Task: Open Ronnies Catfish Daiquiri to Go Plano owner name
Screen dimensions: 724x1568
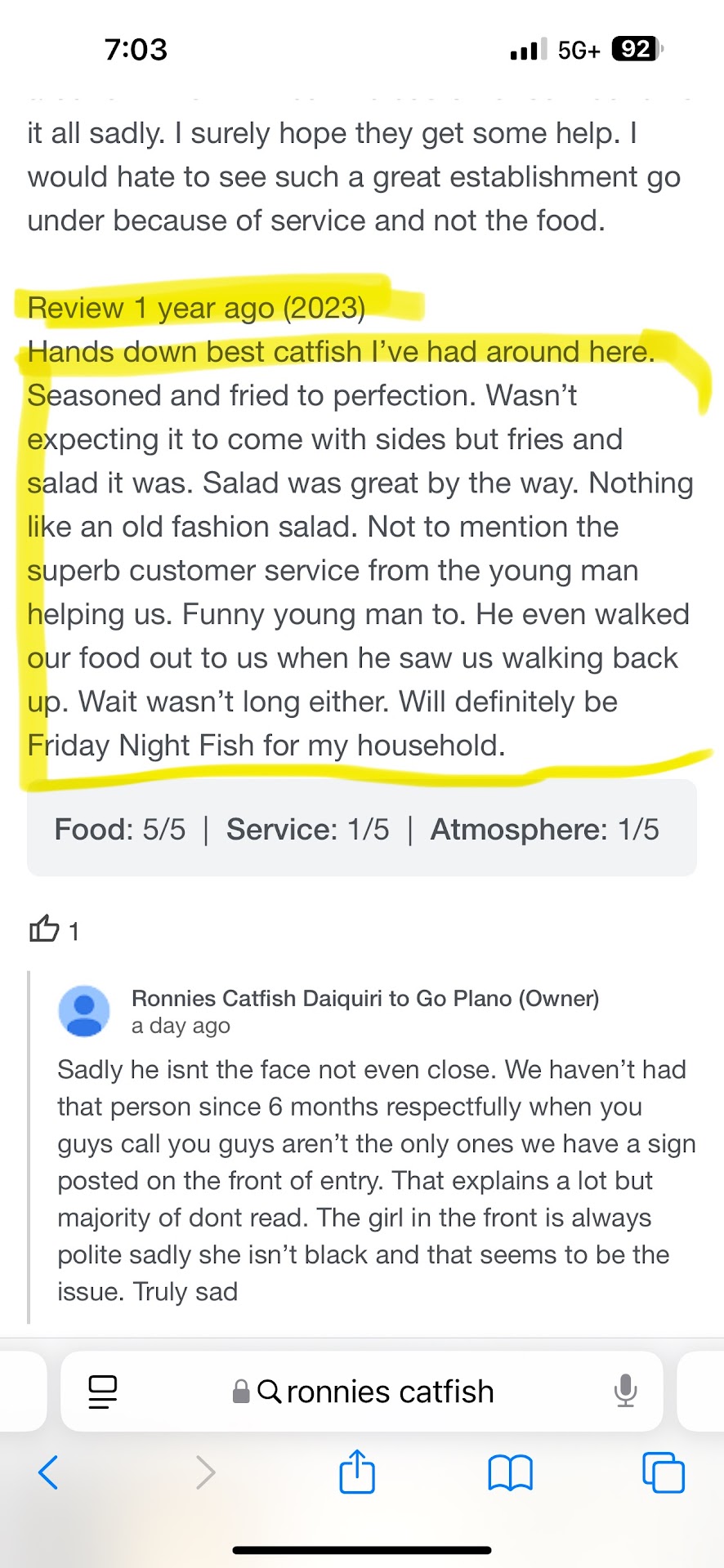Action: pyautogui.click(x=365, y=998)
